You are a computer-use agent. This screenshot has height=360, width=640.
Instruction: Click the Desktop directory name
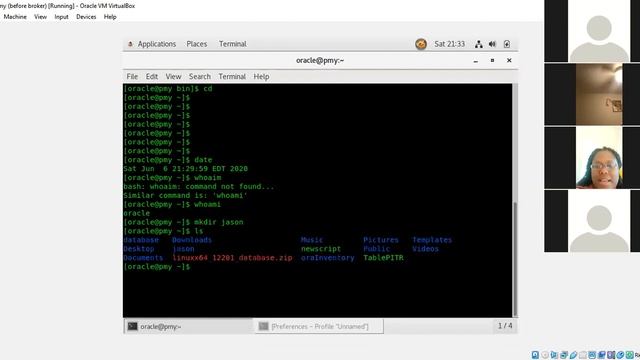point(139,249)
